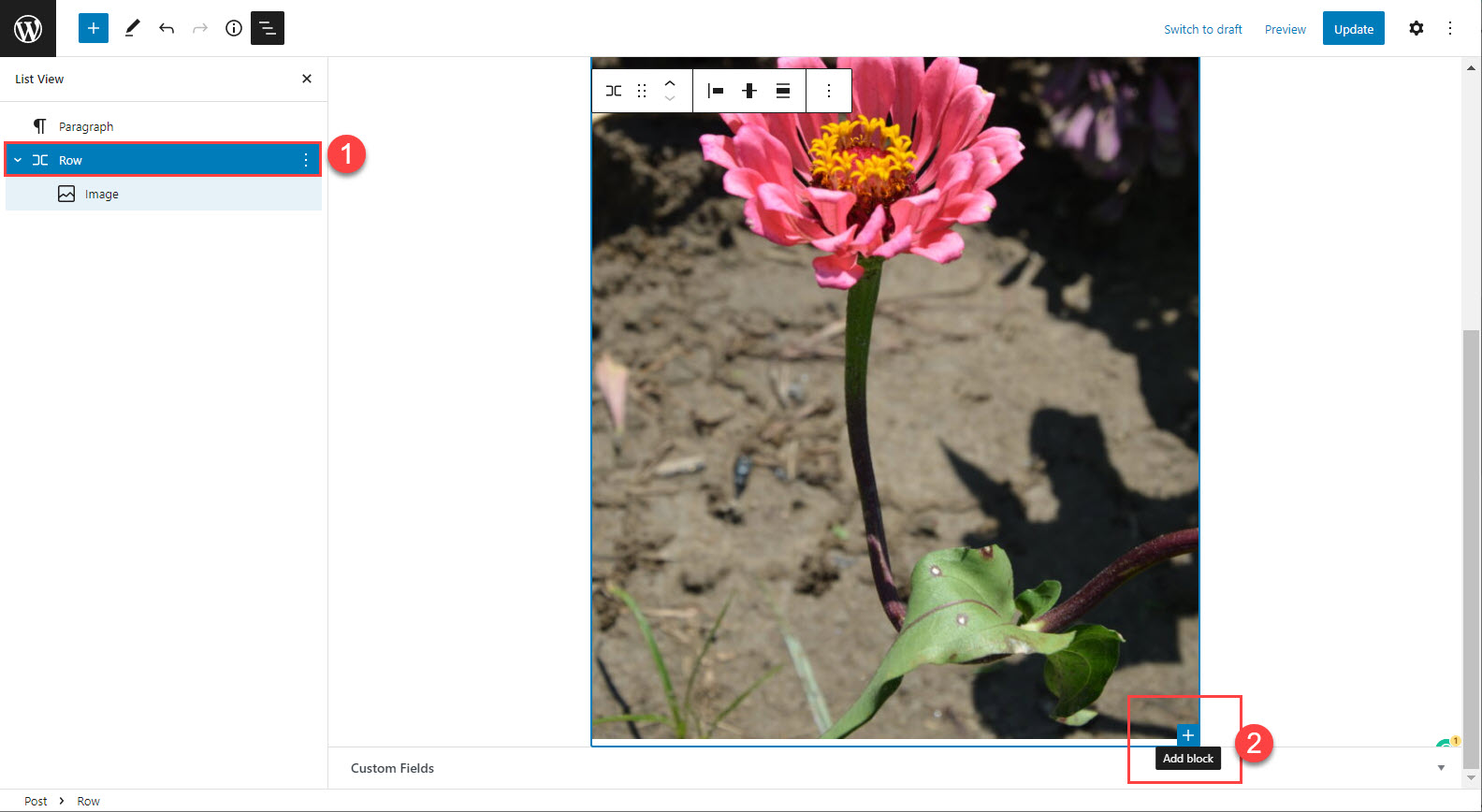Screen dimensions: 1482x812
Task: Open the document Details info icon
Action: (x=234, y=28)
